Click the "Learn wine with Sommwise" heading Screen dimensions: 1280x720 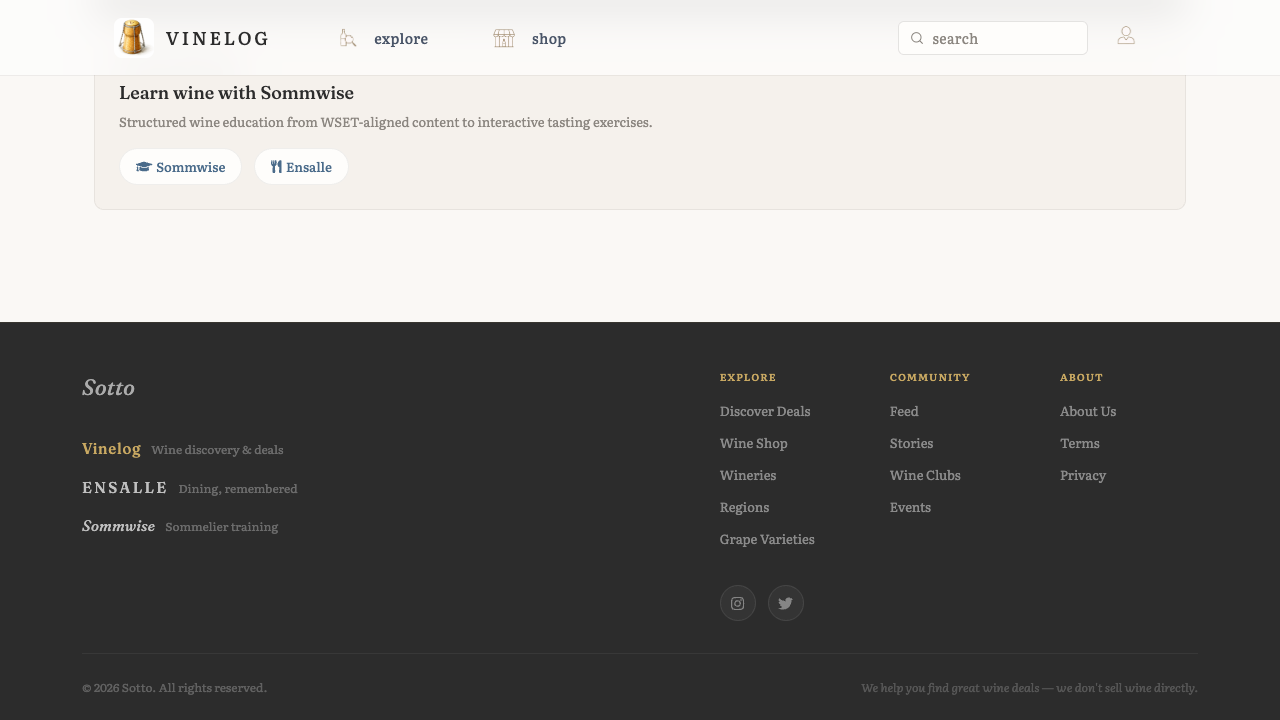click(x=236, y=93)
